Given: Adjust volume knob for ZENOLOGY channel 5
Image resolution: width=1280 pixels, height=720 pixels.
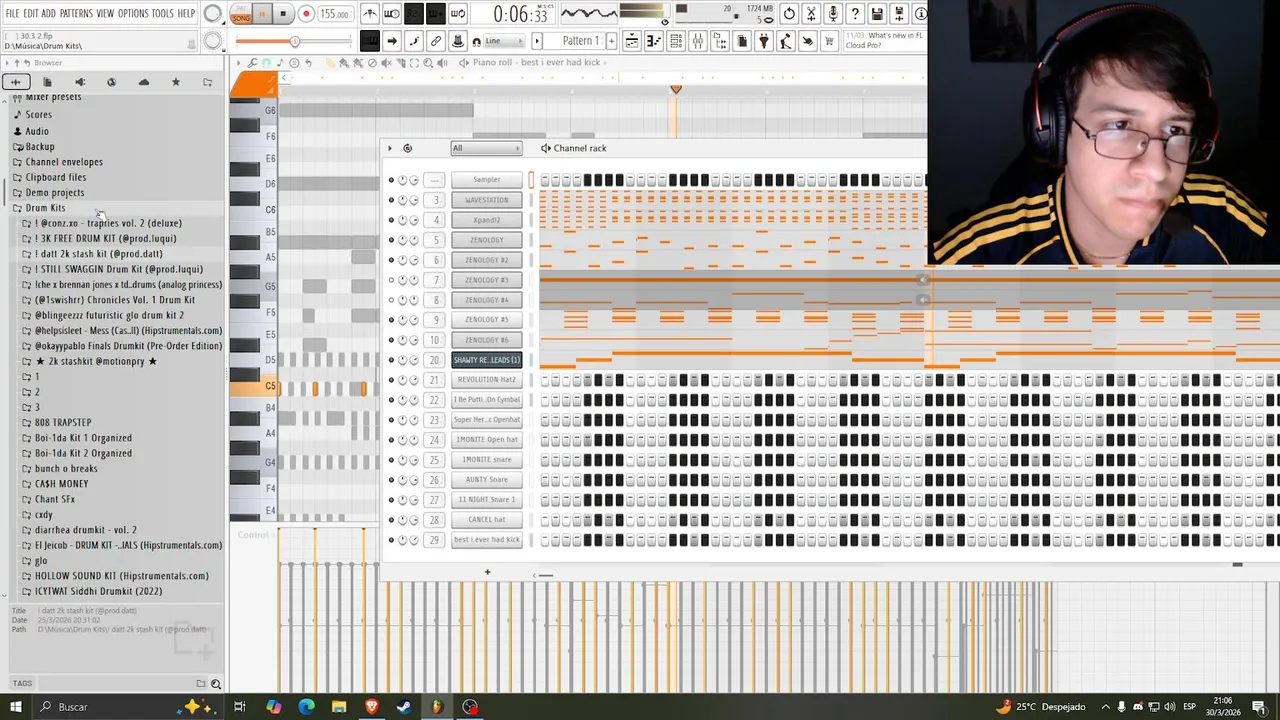Looking at the screenshot, I should [414, 240].
